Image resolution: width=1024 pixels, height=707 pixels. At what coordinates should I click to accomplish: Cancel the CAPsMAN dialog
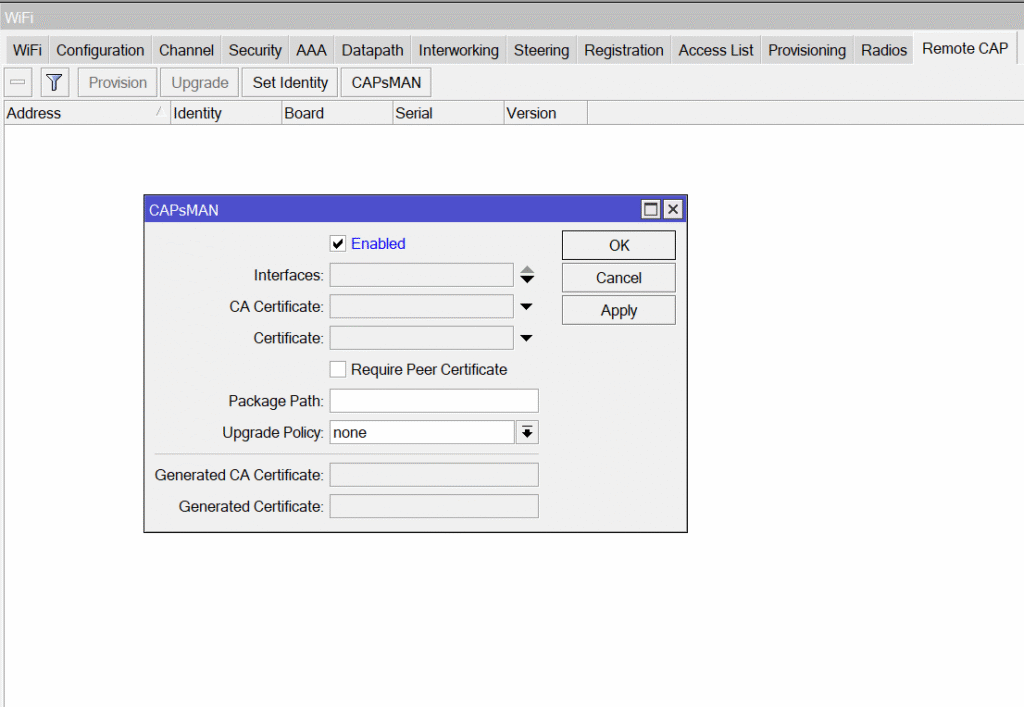[x=618, y=278]
